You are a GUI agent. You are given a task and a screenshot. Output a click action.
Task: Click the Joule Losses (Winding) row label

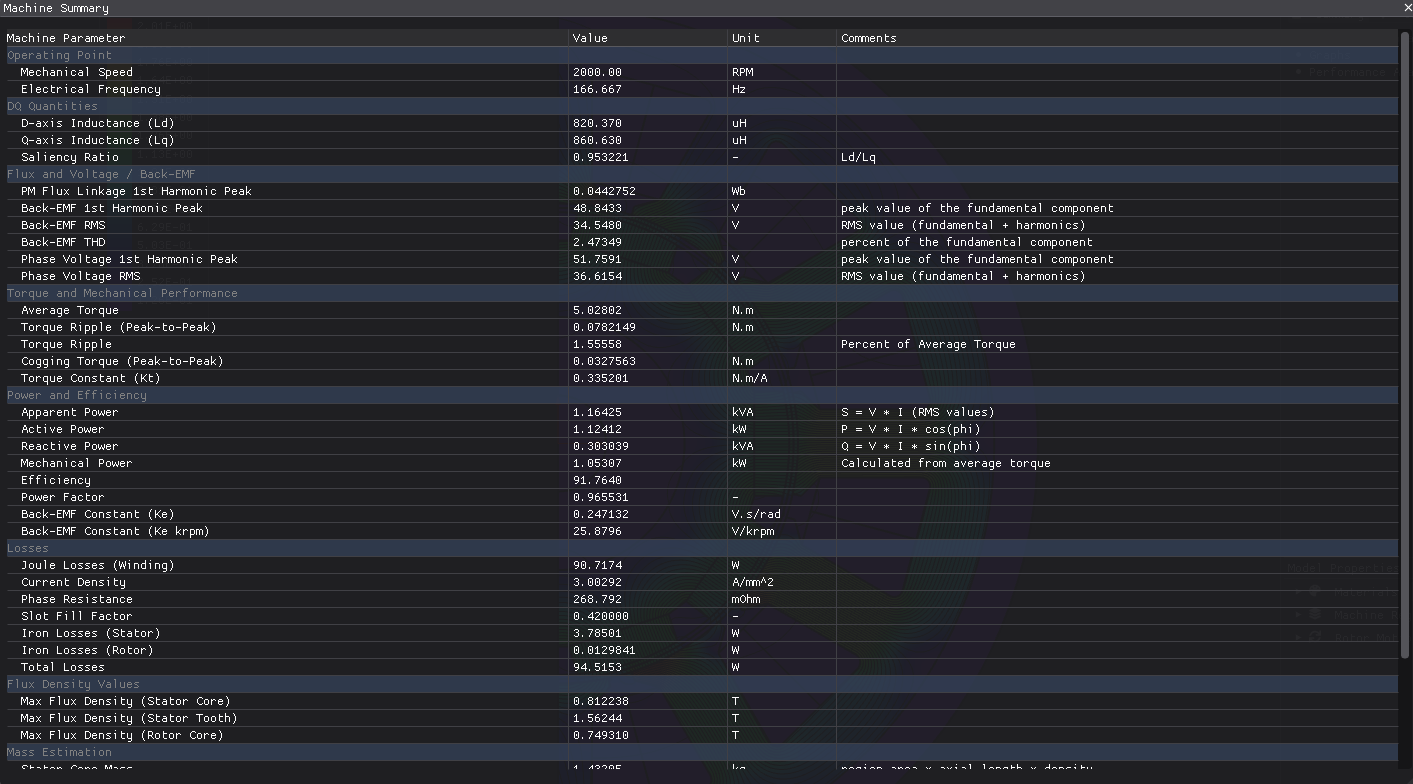pos(97,565)
